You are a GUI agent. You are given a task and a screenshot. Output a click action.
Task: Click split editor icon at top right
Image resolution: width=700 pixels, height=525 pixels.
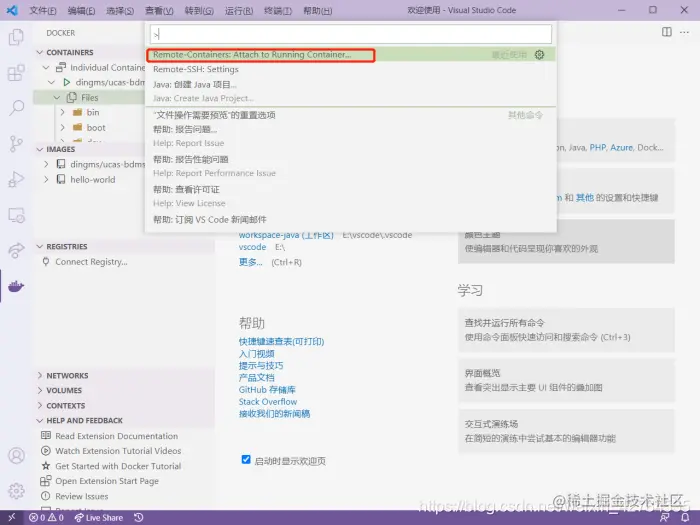(x=667, y=32)
